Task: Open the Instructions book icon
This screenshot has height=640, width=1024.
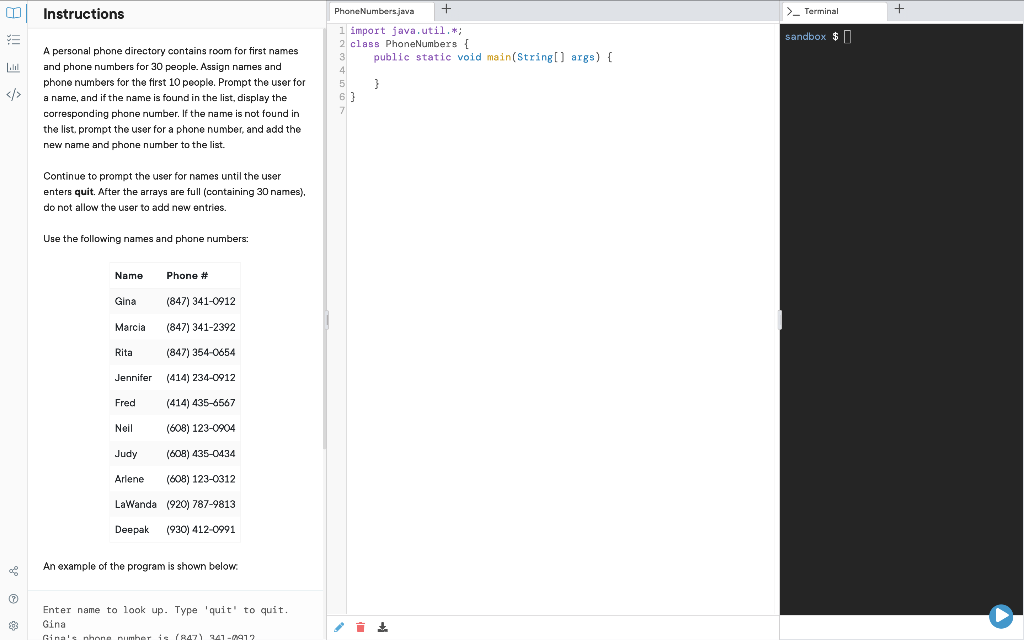Action: [x=12, y=13]
